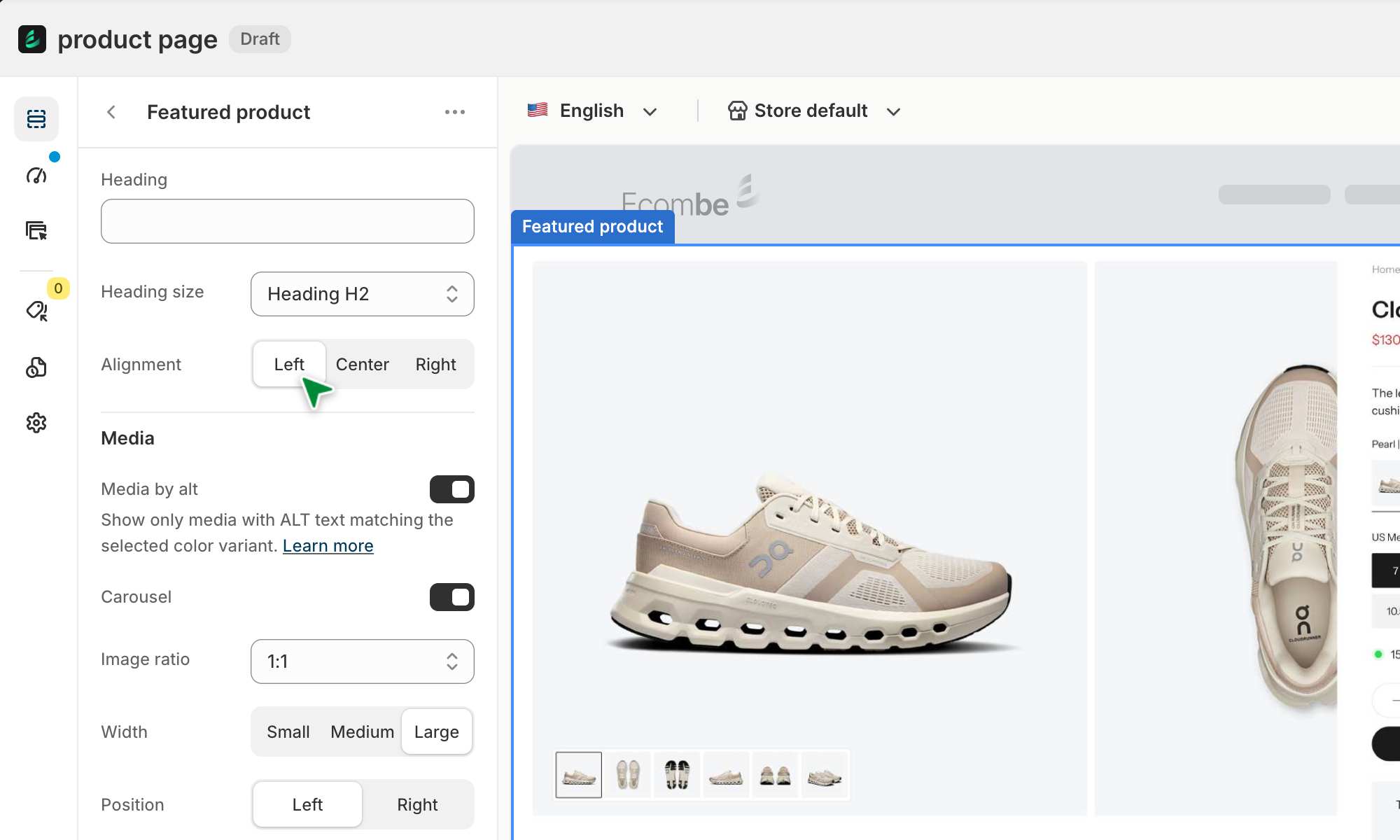Screen dimensions: 1400x840
Task: Set Position to Right
Action: 417,804
